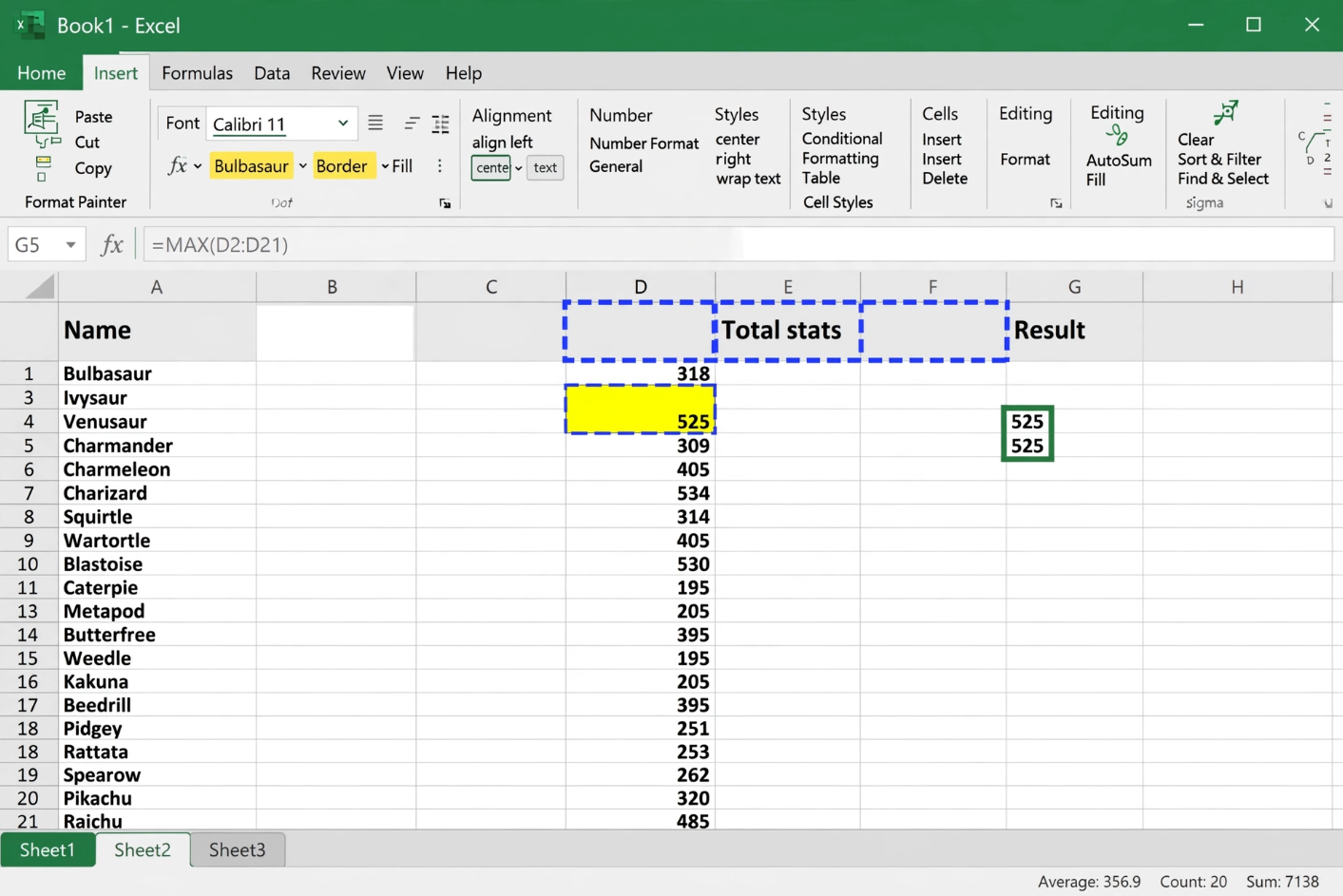
Task: Click the Excel app icon in title bar
Action: (x=30, y=26)
